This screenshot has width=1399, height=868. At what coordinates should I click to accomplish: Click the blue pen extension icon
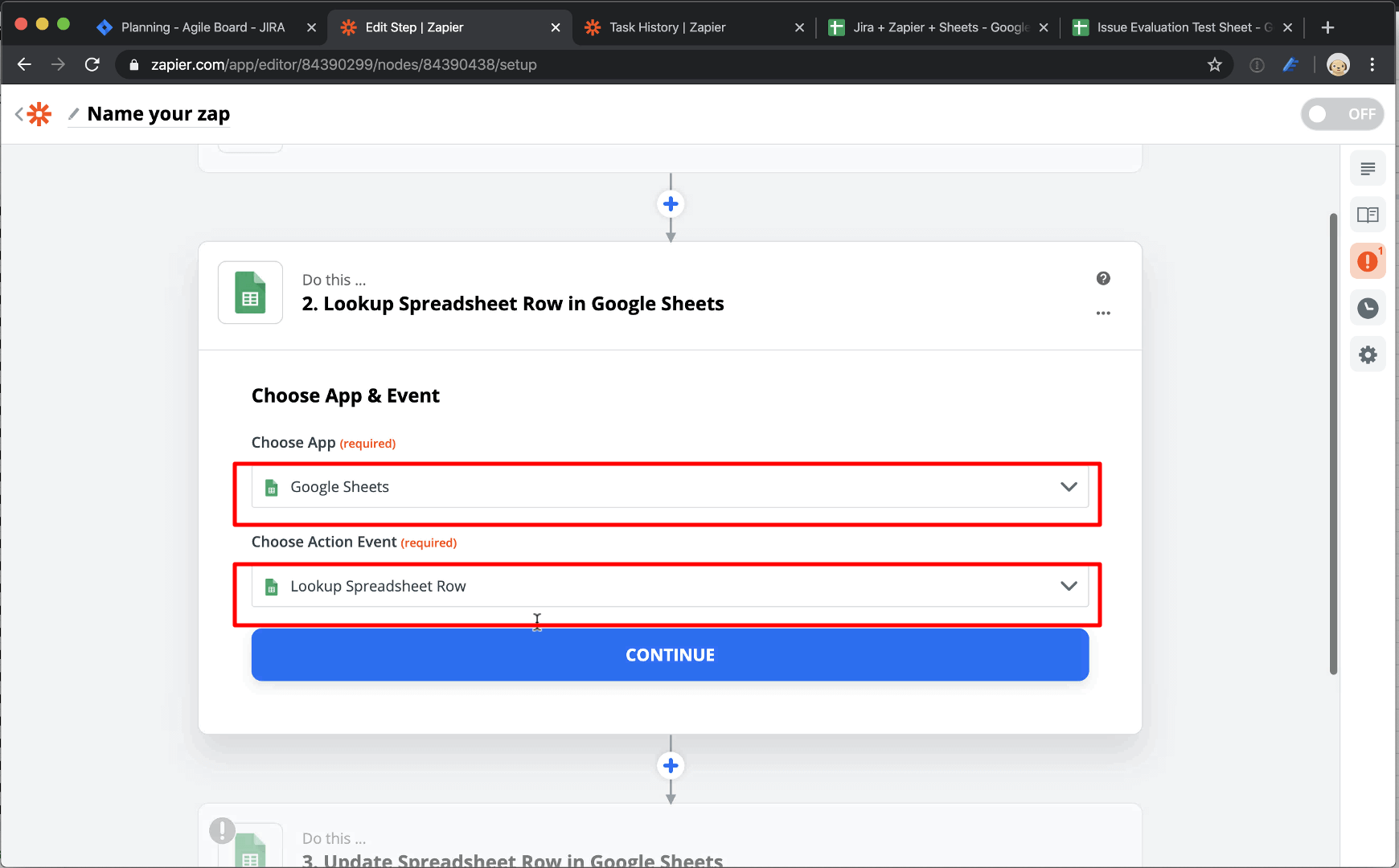click(x=1291, y=64)
